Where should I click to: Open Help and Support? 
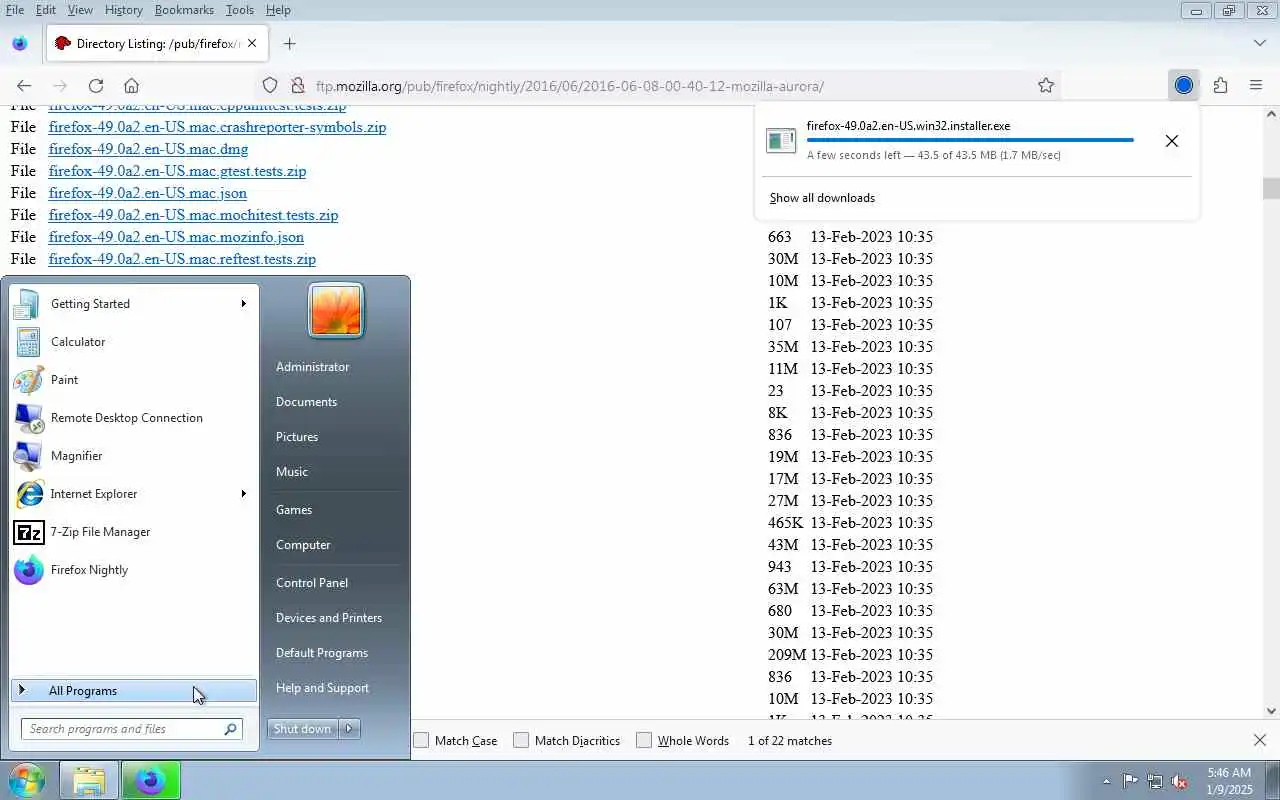point(322,688)
